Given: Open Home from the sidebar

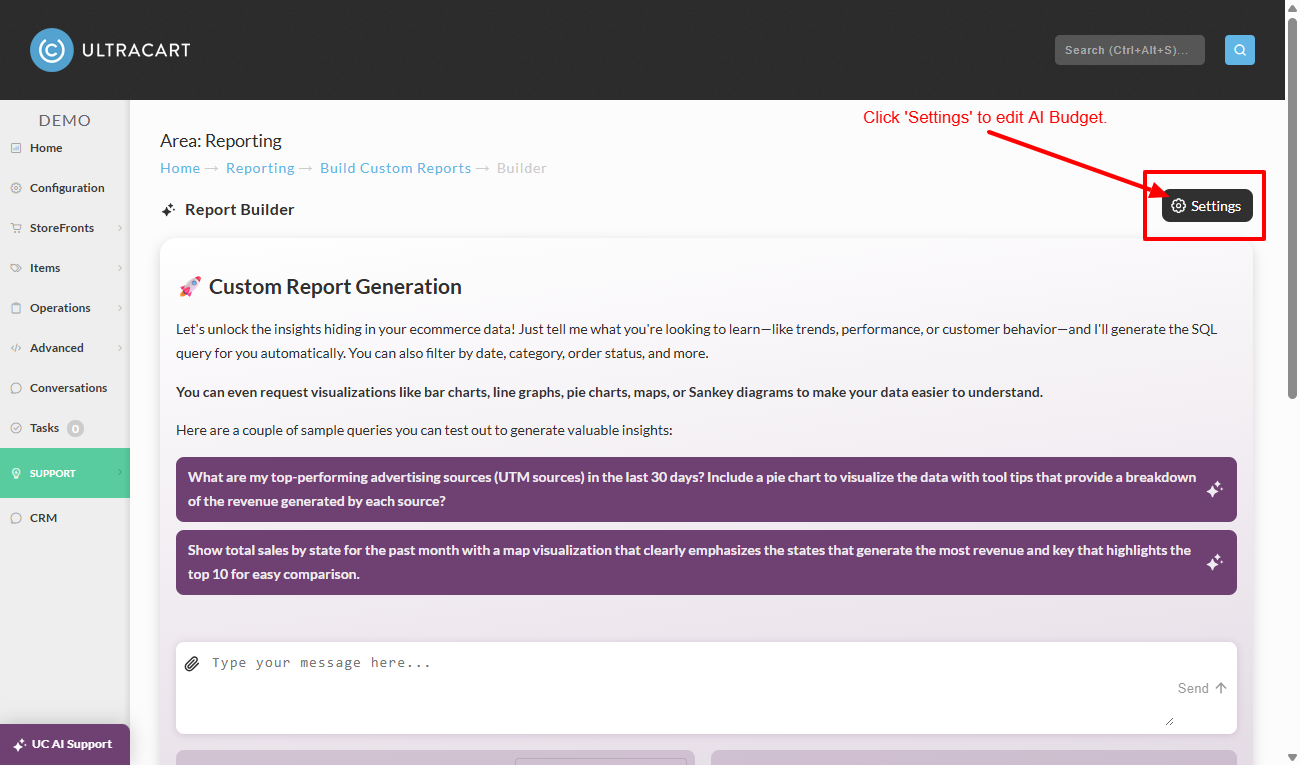Looking at the screenshot, I should [46, 148].
